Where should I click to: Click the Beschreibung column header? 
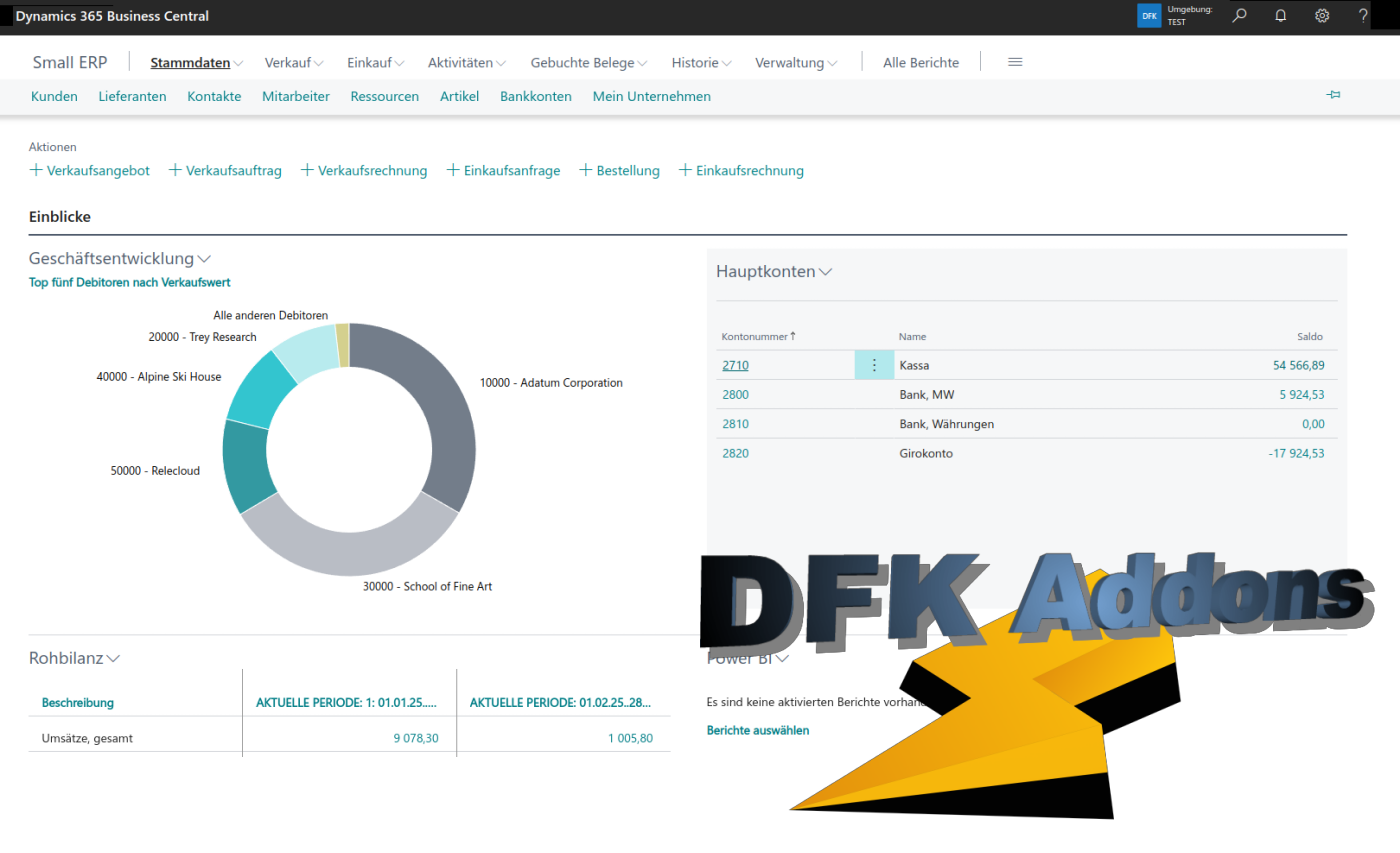(x=77, y=703)
